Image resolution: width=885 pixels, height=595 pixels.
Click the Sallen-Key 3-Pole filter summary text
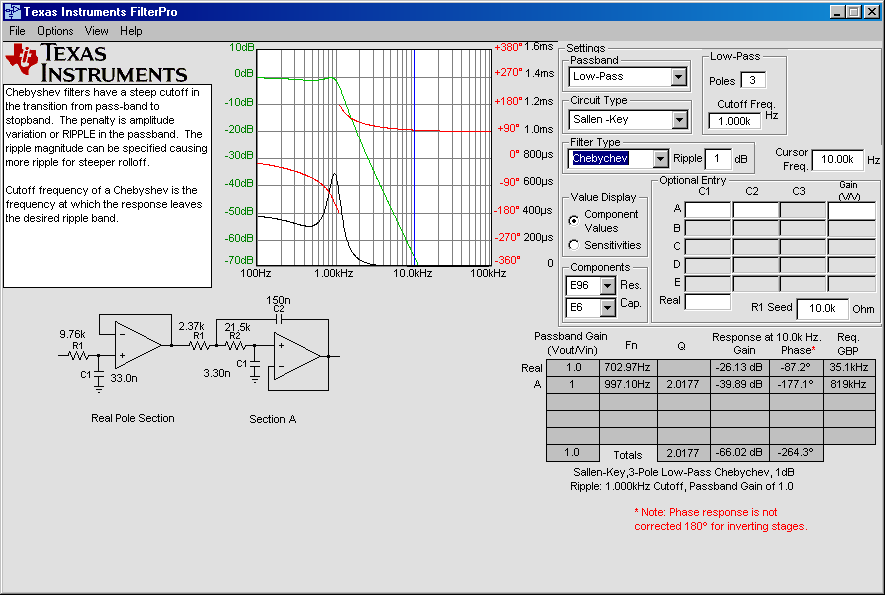click(682, 479)
